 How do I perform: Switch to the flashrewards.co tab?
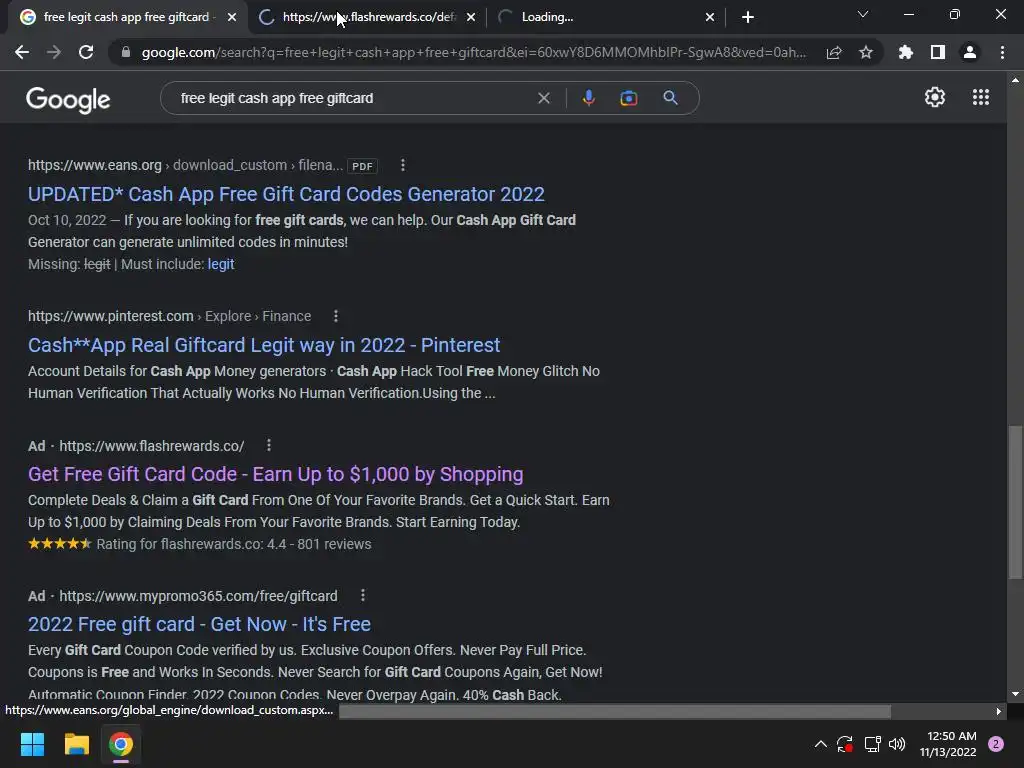pyautogui.click(x=368, y=17)
